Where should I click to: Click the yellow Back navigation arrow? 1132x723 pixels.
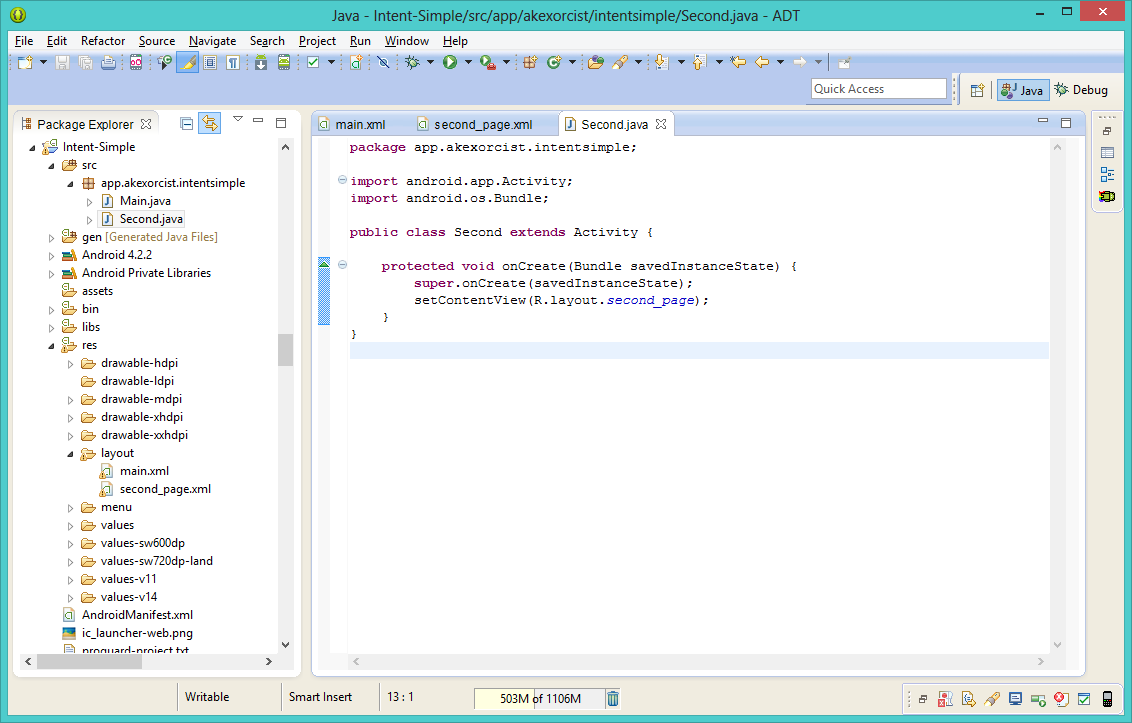pos(762,62)
